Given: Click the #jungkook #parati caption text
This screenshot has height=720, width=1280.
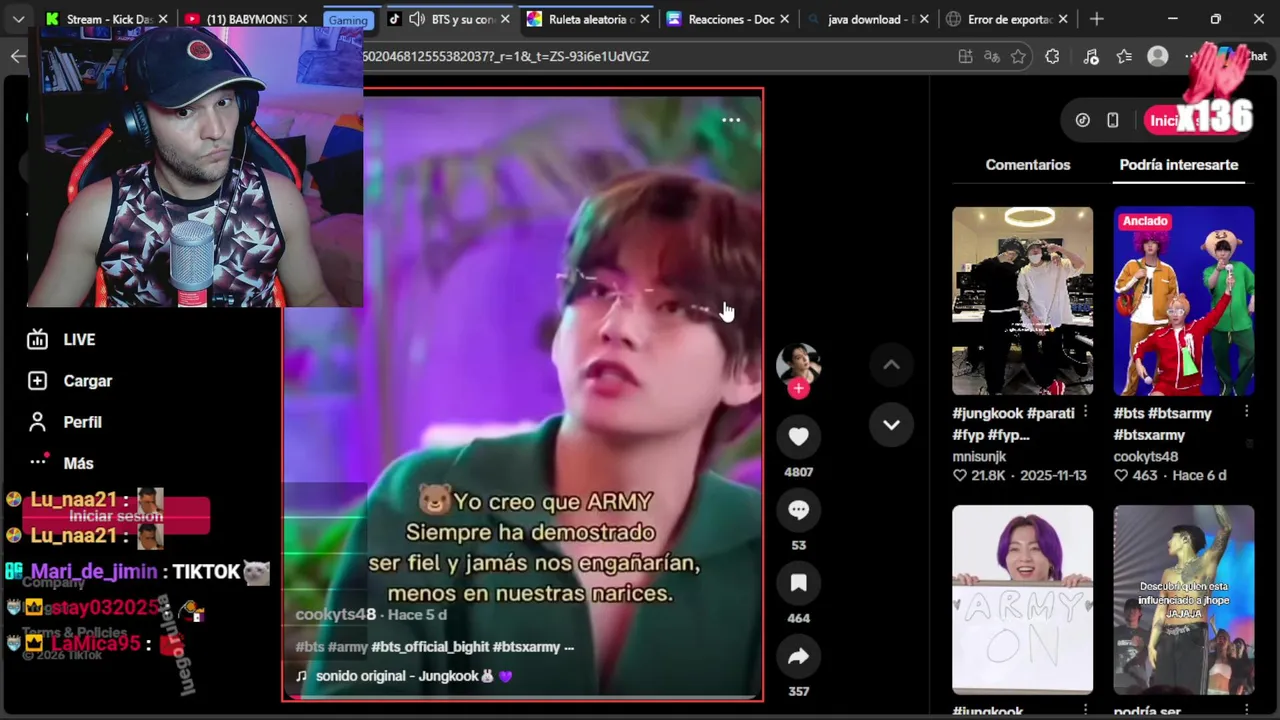Looking at the screenshot, I should click(x=1013, y=423).
